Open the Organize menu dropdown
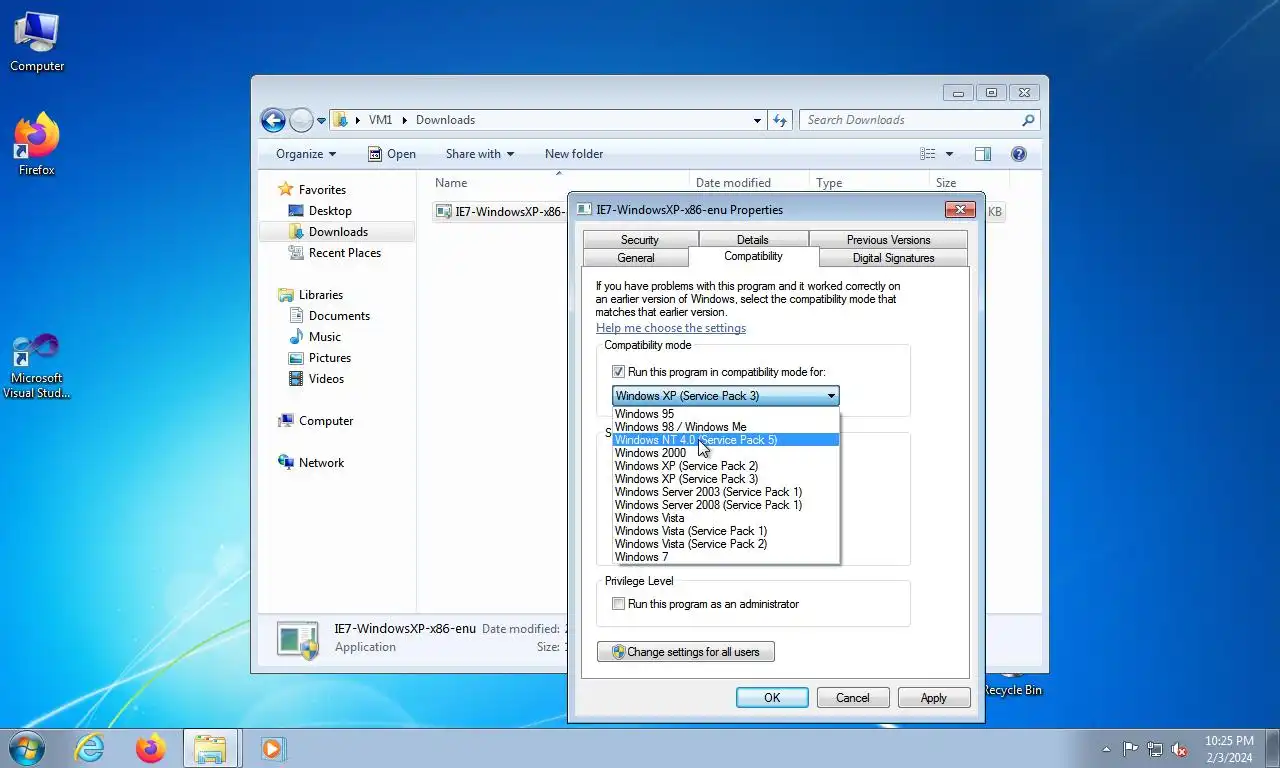The image size is (1280, 768). pos(306,154)
